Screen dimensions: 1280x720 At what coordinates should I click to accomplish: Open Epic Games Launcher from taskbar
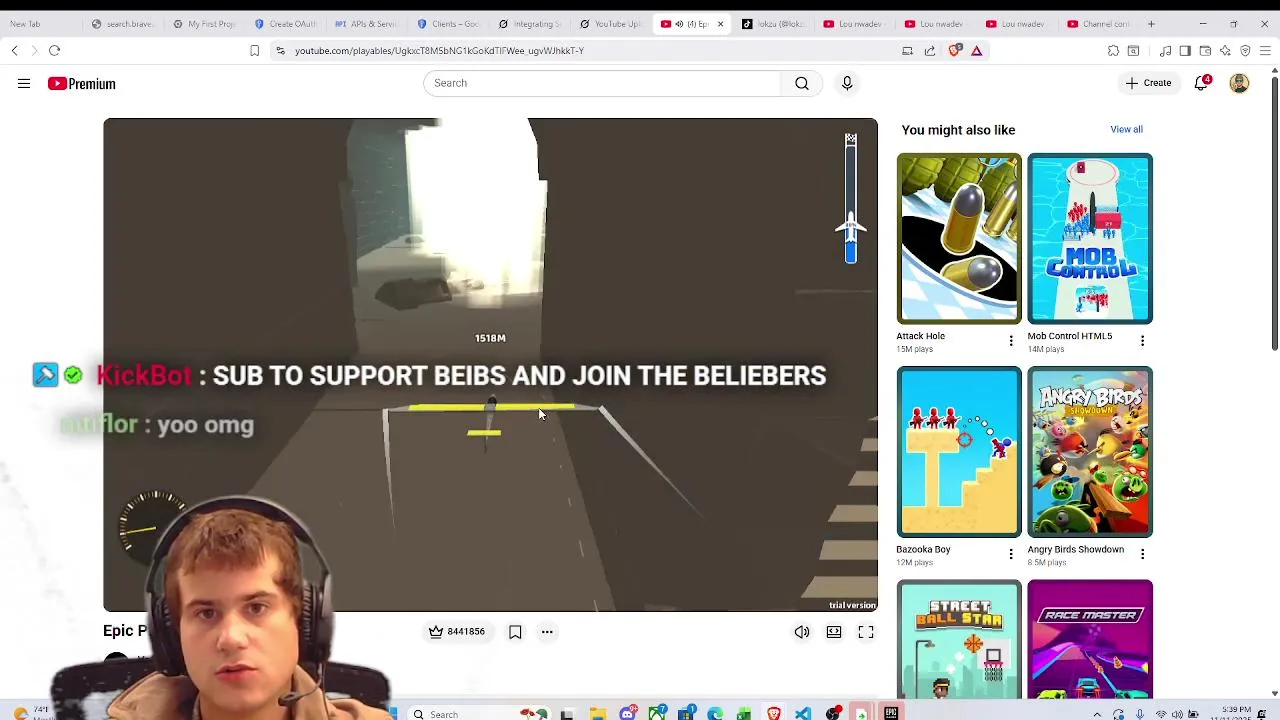[891, 714]
